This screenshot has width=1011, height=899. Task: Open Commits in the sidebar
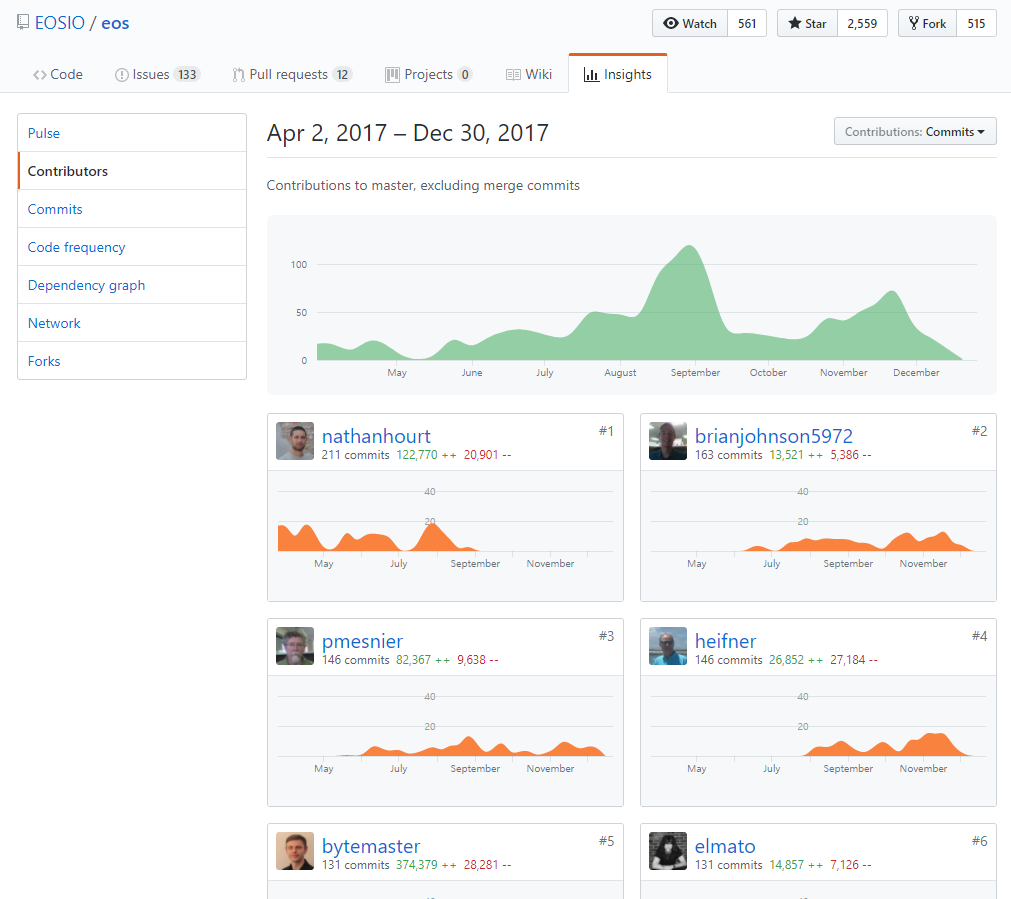132,209
